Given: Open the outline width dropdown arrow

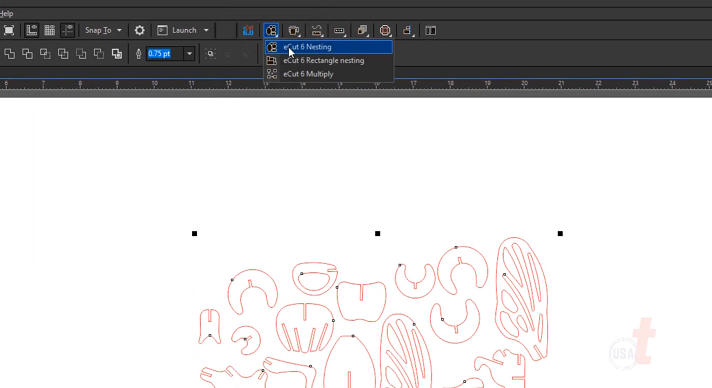Looking at the screenshot, I should pyautogui.click(x=189, y=54).
